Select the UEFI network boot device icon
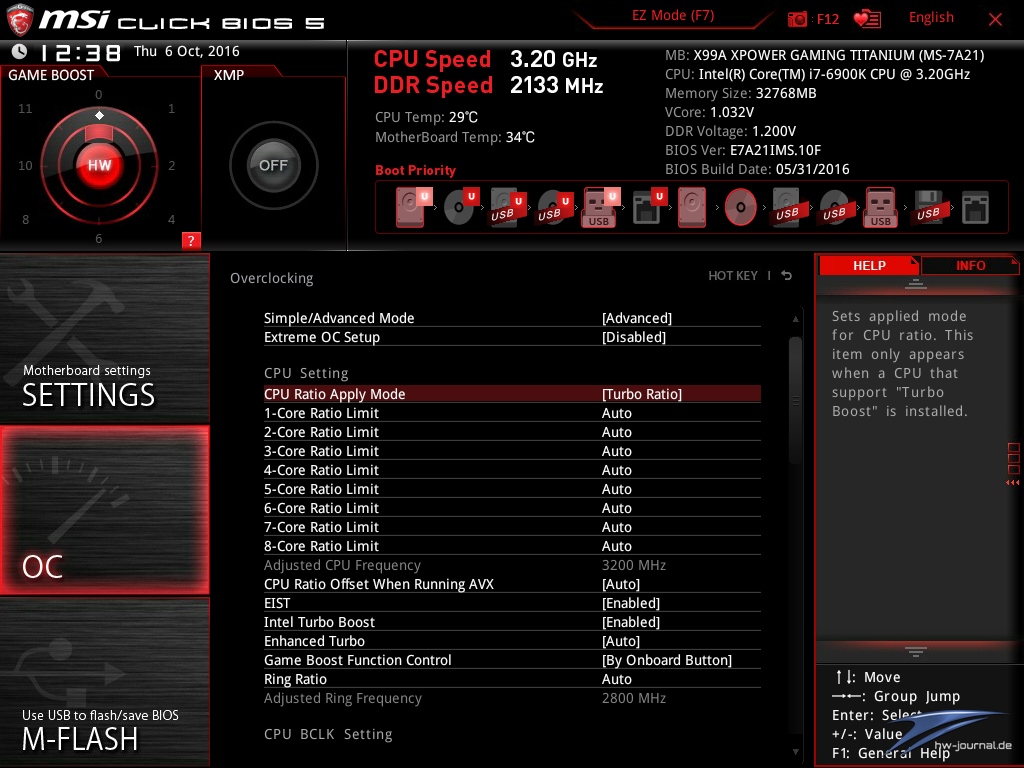Image resolution: width=1024 pixels, height=768 pixels. (649, 207)
